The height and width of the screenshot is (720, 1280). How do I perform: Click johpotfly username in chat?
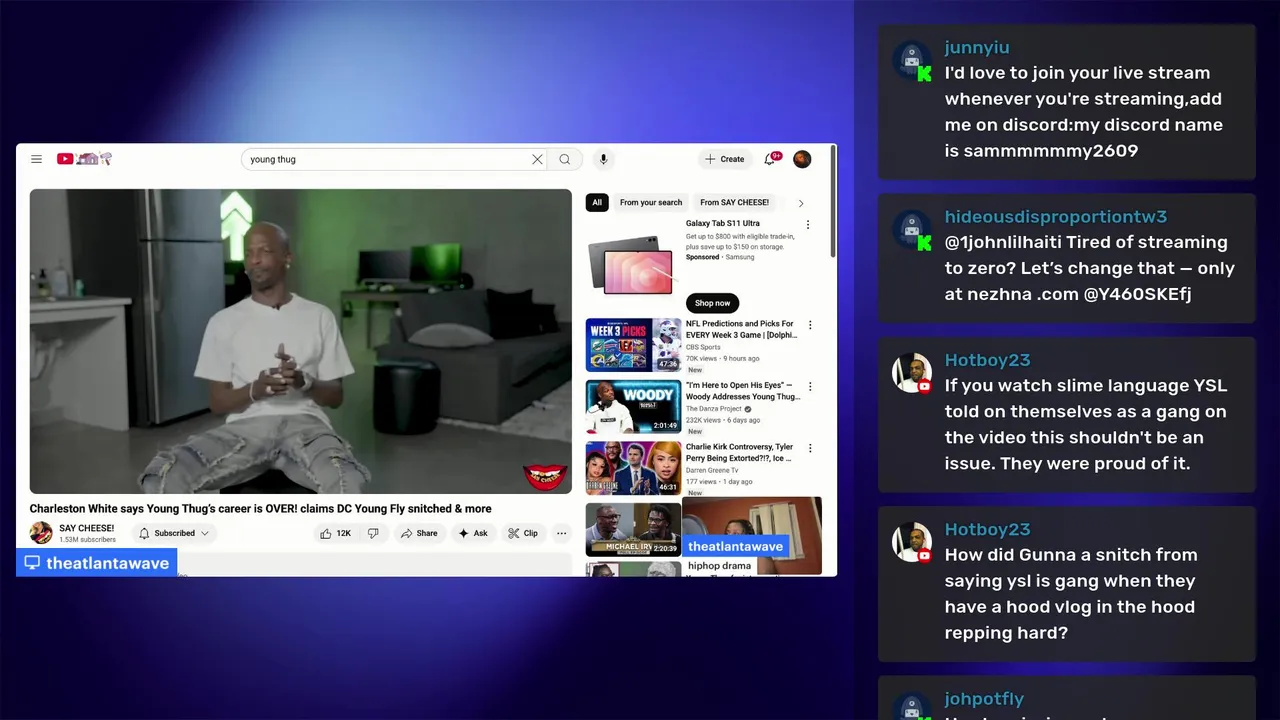pos(984,699)
